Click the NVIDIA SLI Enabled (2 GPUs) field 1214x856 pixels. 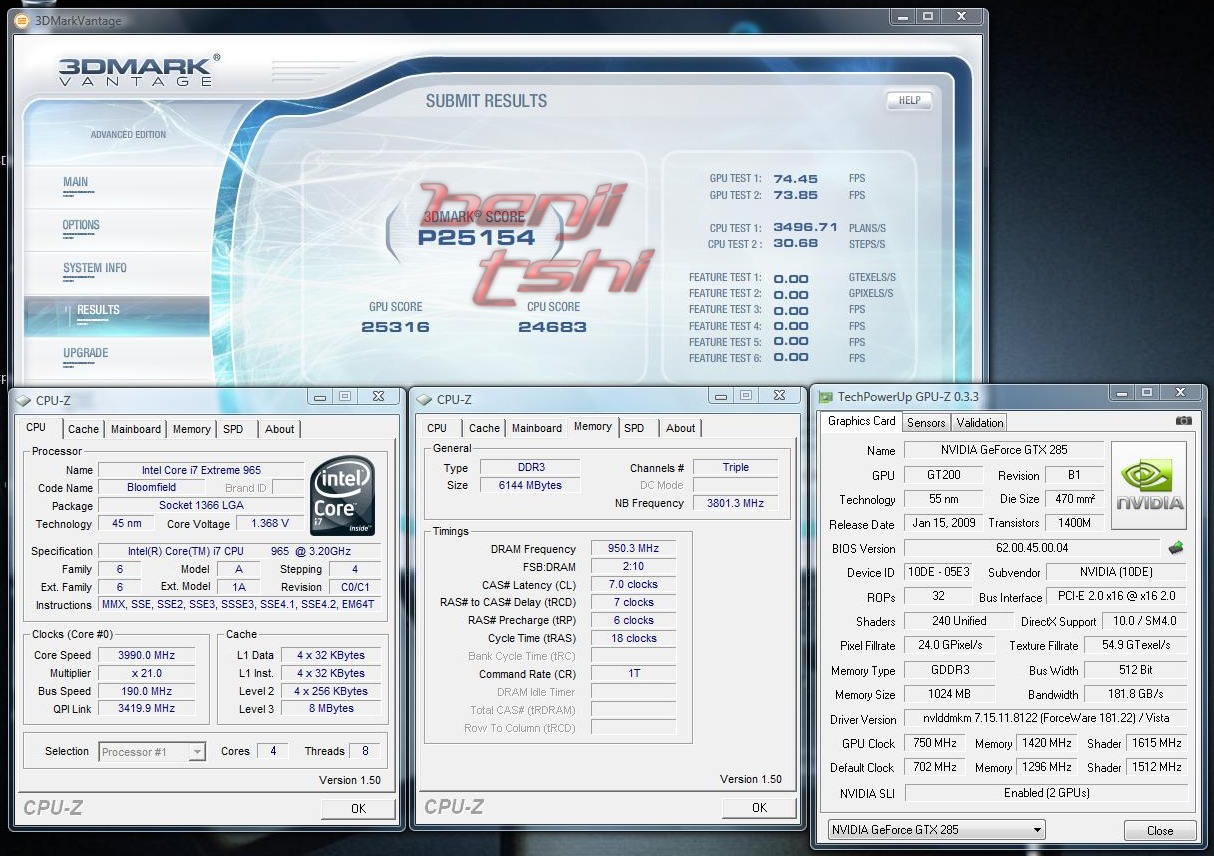tap(1046, 793)
